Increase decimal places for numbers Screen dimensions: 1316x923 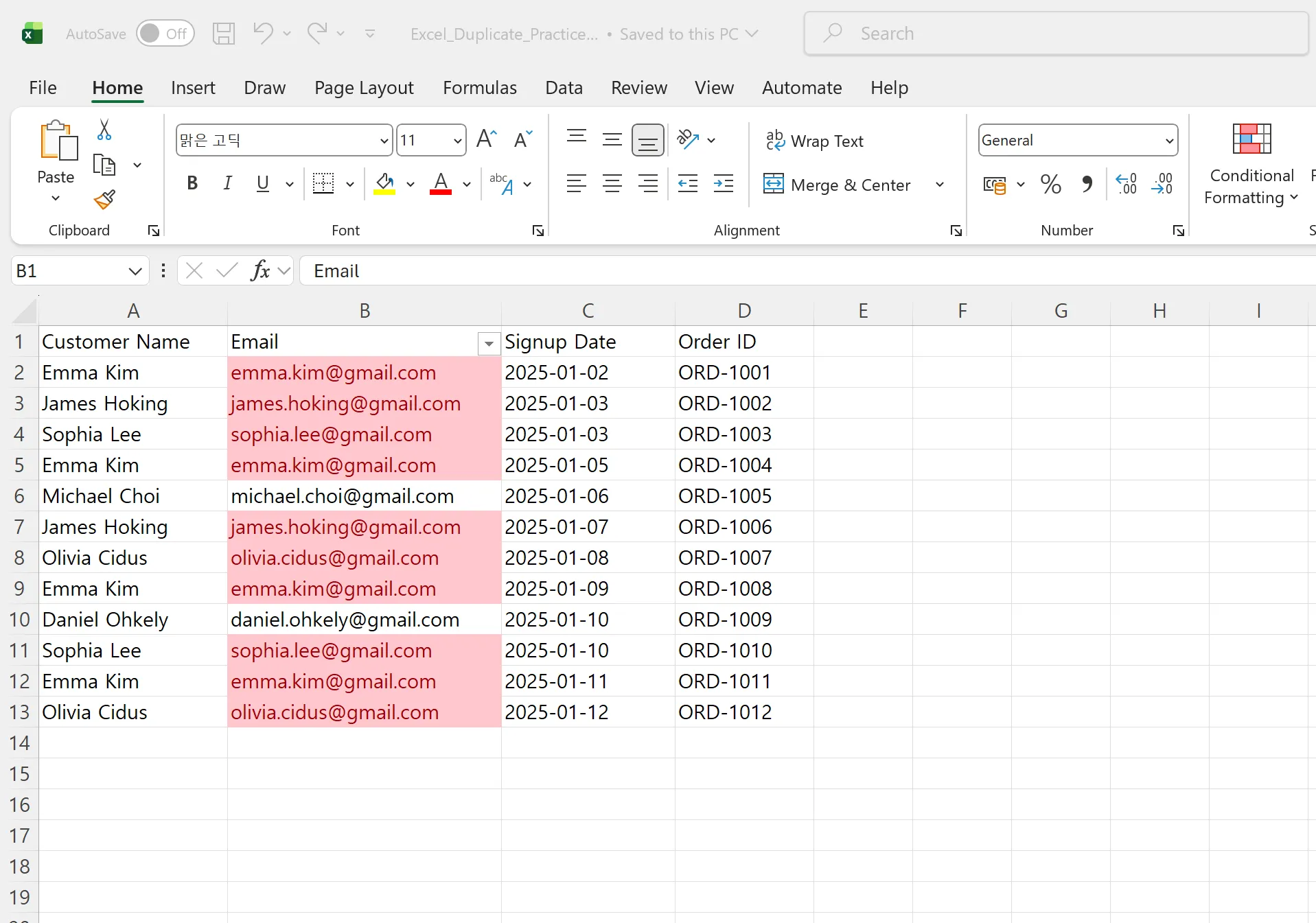click(x=1126, y=184)
